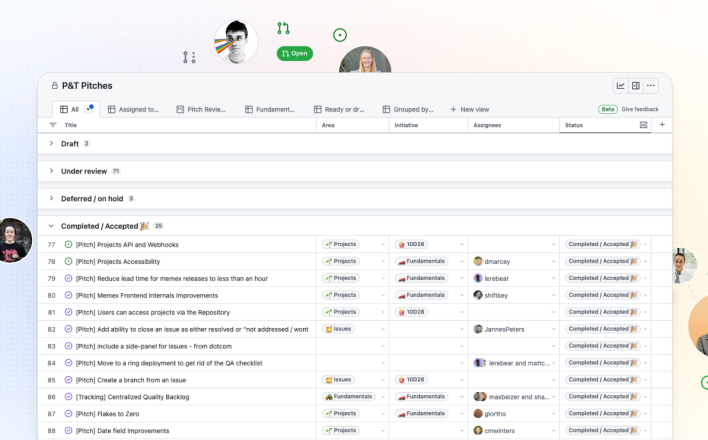Click 10D28 initiative tag on row 81

(x=411, y=312)
